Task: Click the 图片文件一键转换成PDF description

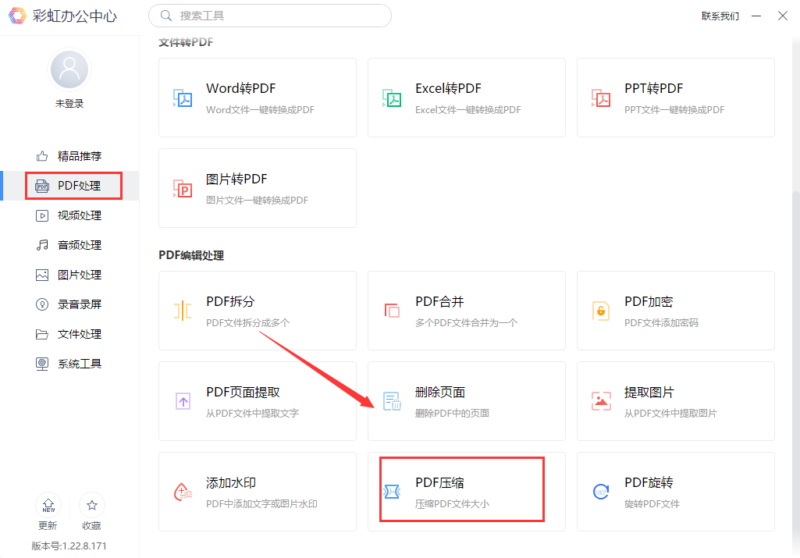Action: [257, 200]
